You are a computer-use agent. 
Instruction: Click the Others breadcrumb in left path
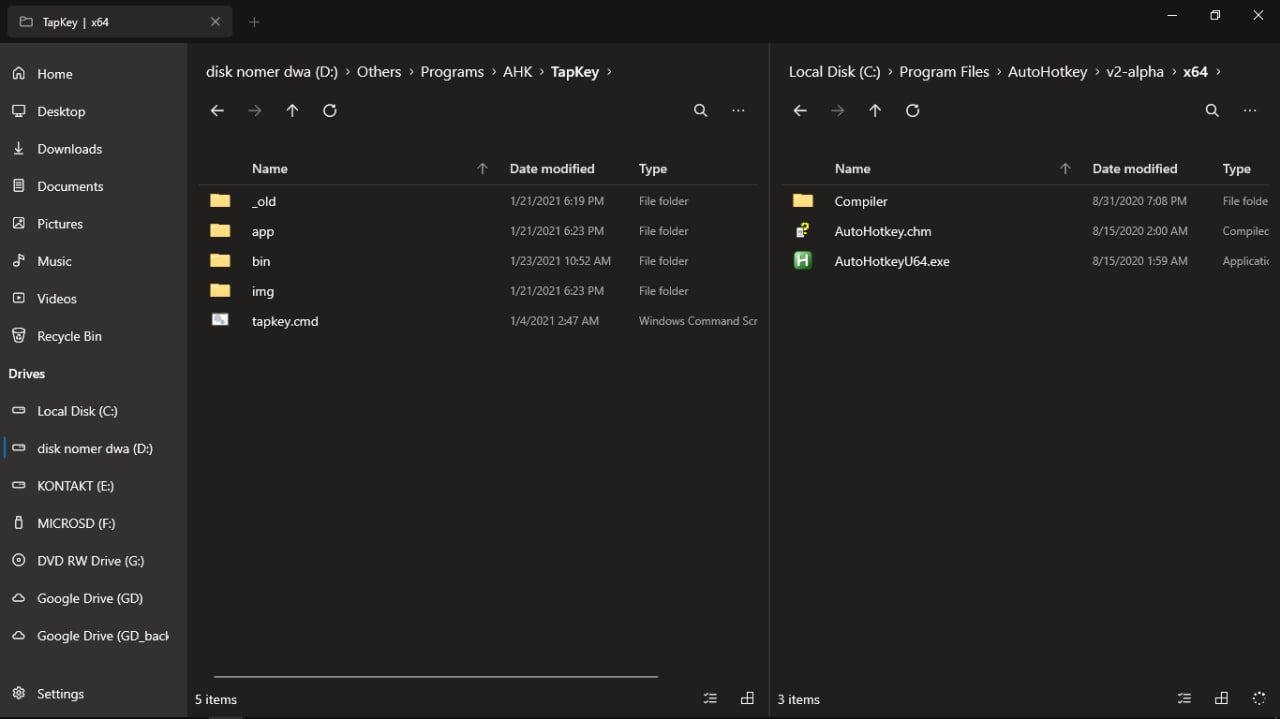point(379,72)
